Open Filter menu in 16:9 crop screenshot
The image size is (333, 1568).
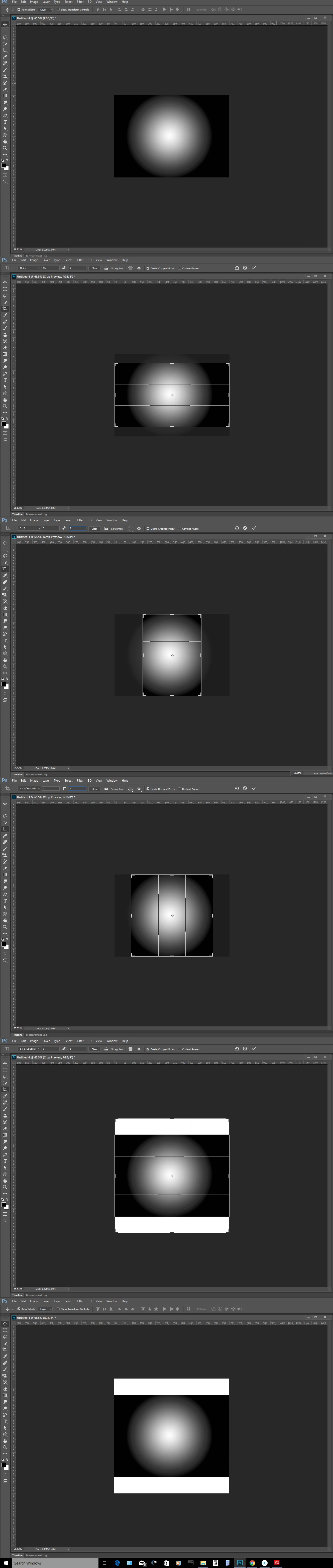pyautogui.click(x=80, y=260)
